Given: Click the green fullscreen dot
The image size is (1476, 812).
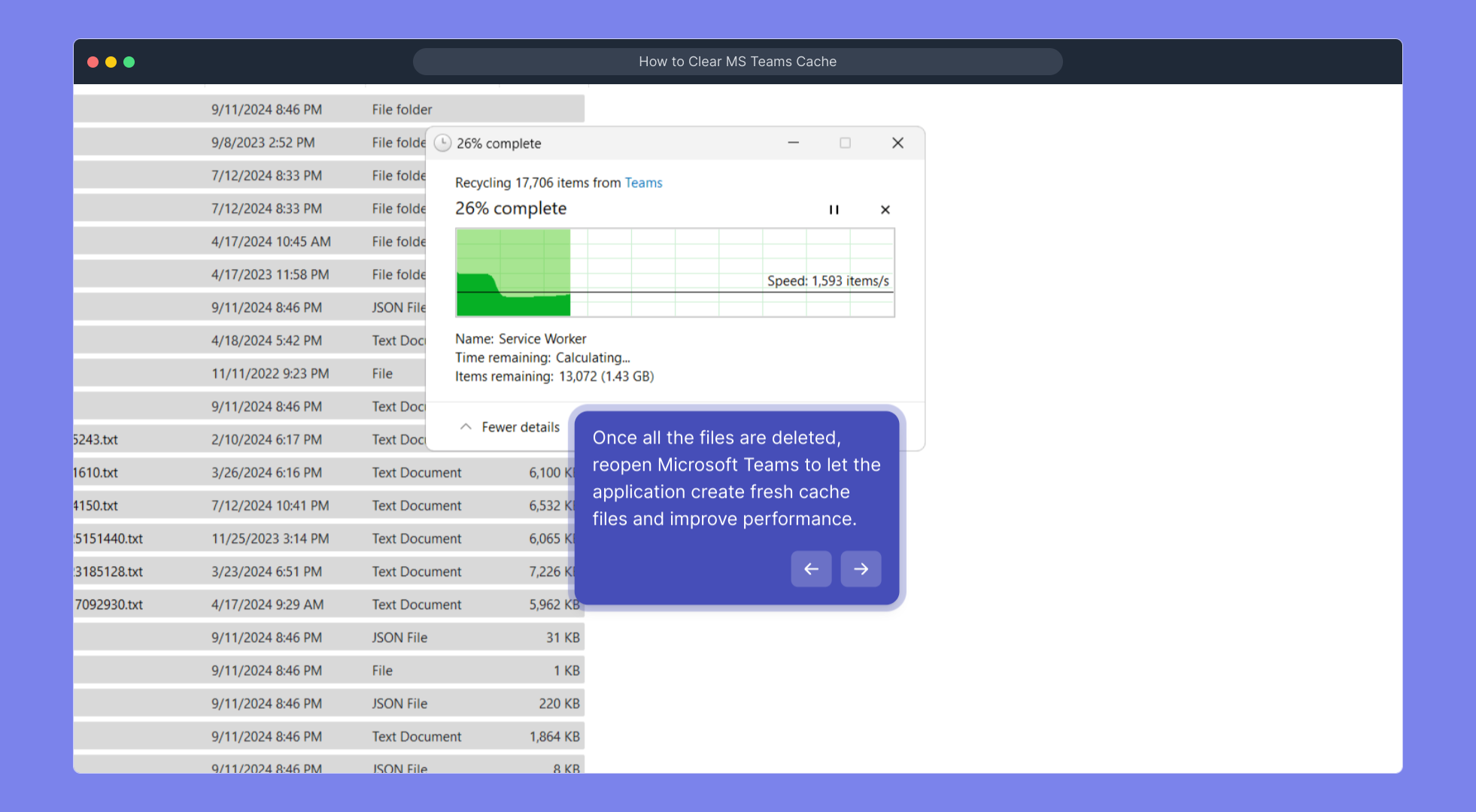Looking at the screenshot, I should (129, 62).
